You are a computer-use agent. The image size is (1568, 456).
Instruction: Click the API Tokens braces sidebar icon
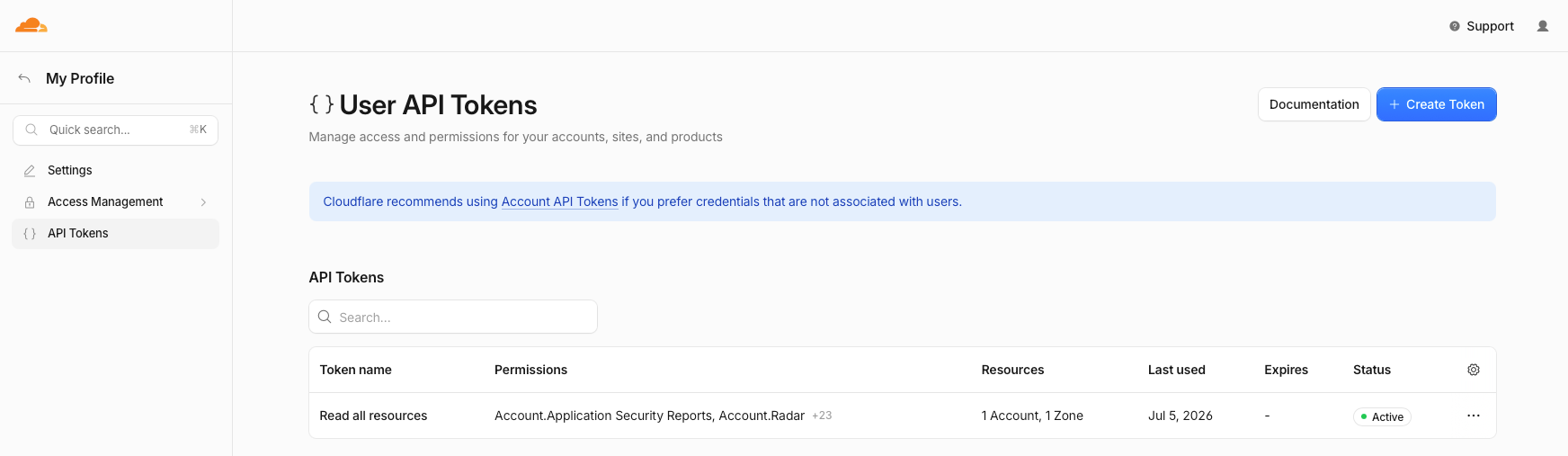point(30,233)
